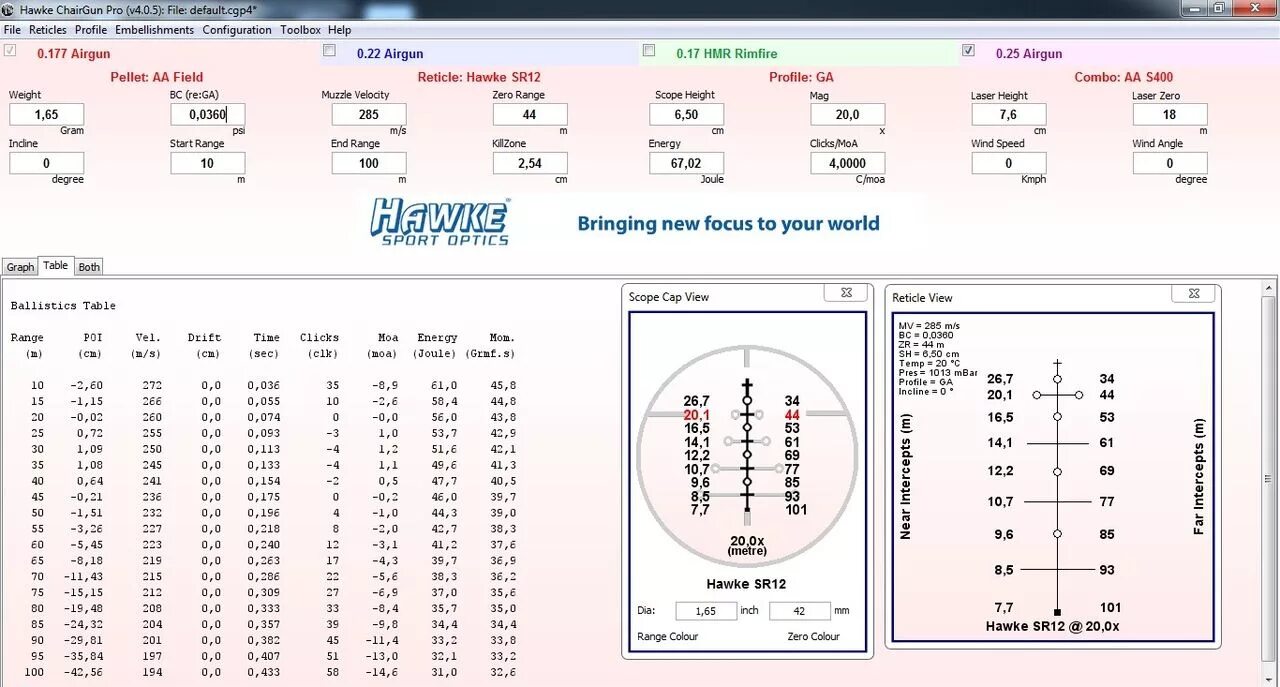Click the Zero Colour label
Viewport: 1280px width, 687px height.
tap(813, 637)
